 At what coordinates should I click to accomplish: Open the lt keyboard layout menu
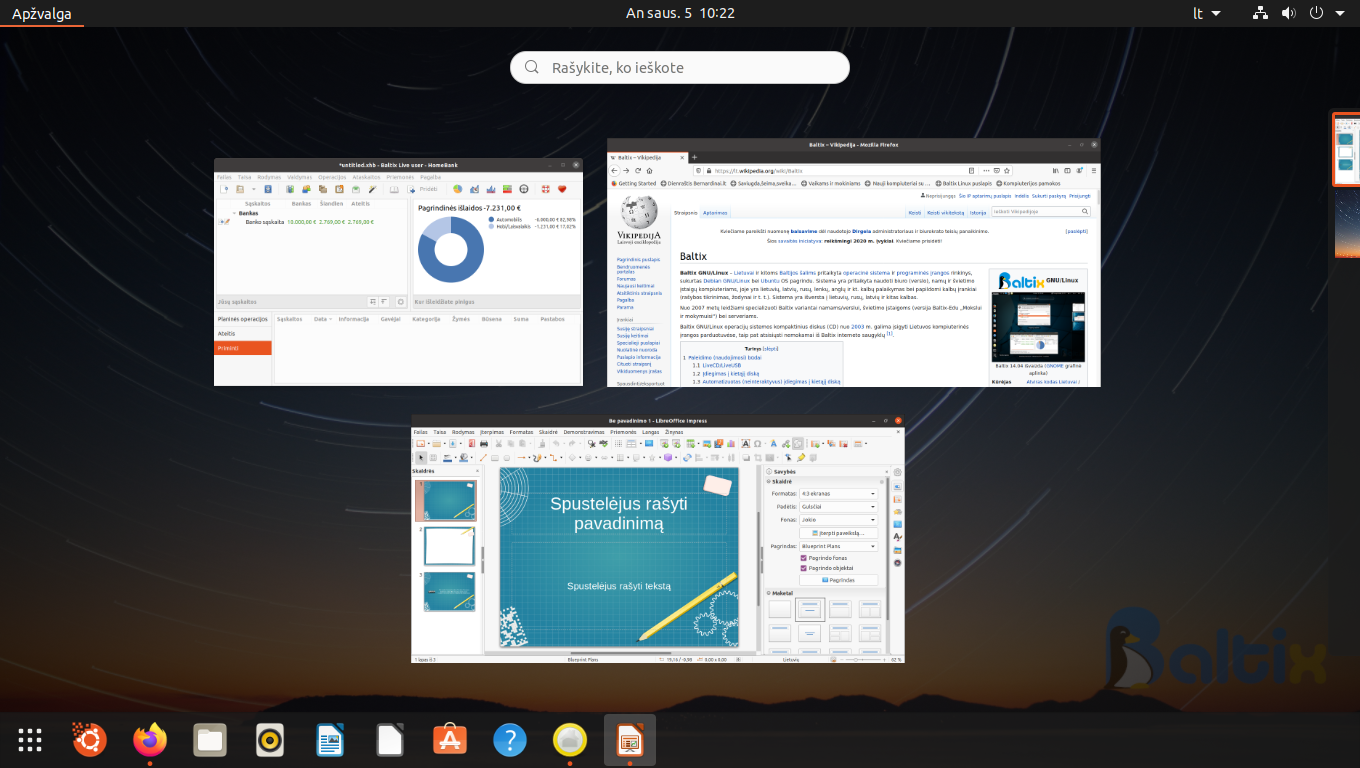pyautogui.click(x=1207, y=13)
